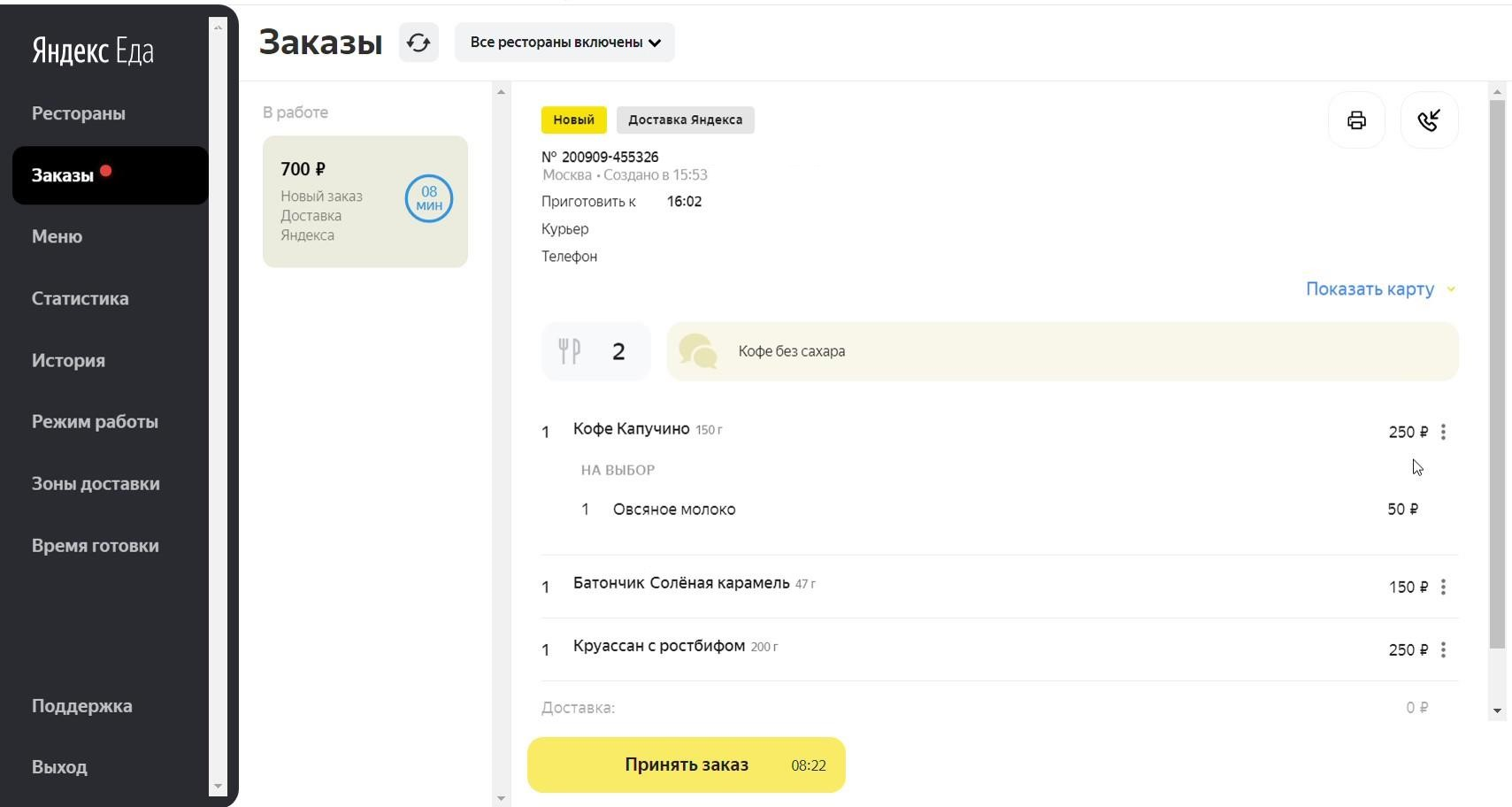1512x807 pixels.
Task: Open the Все рестораны включены dropdown
Action: (x=564, y=42)
